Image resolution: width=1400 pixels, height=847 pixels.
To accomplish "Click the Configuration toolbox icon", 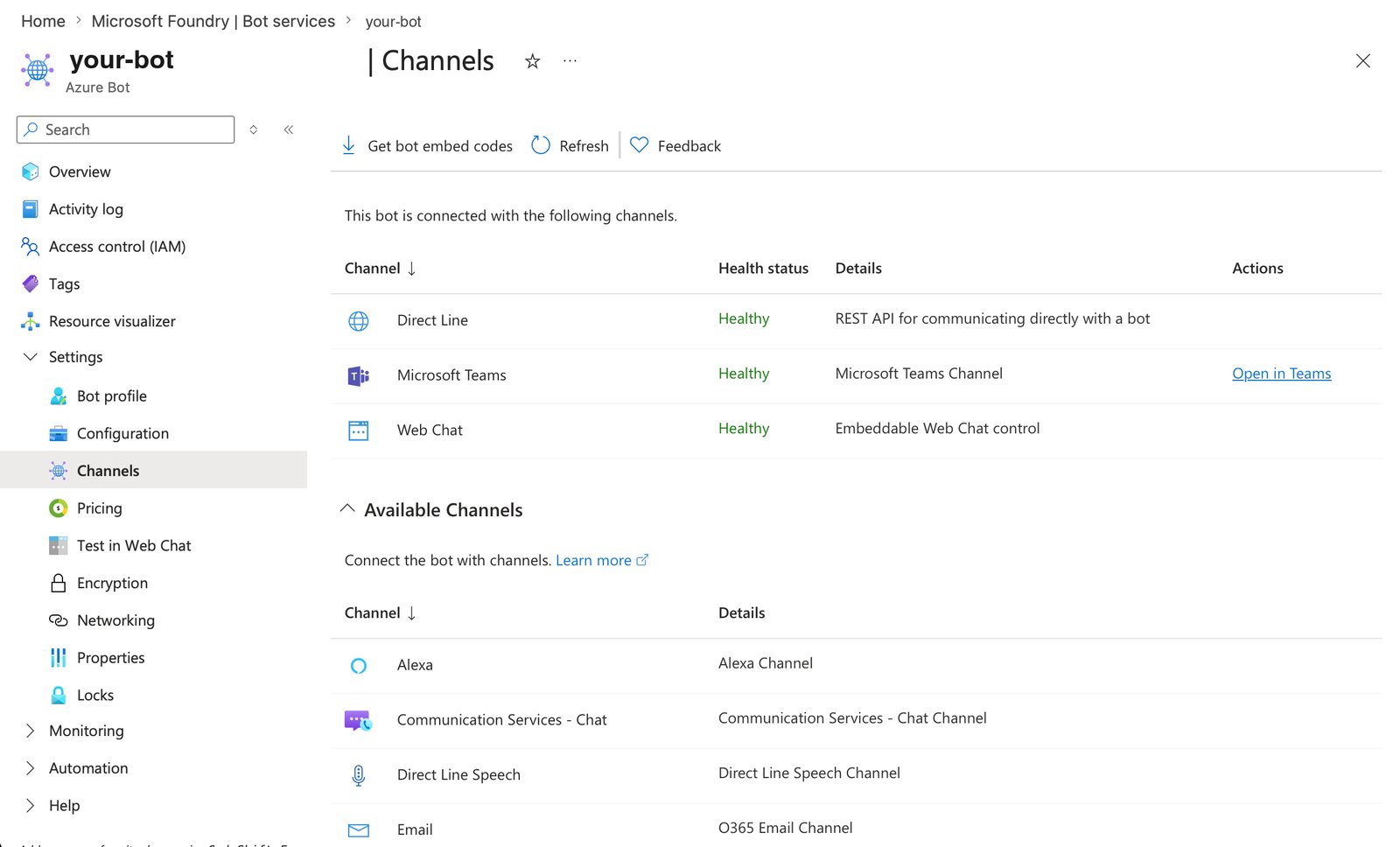I will 59,433.
